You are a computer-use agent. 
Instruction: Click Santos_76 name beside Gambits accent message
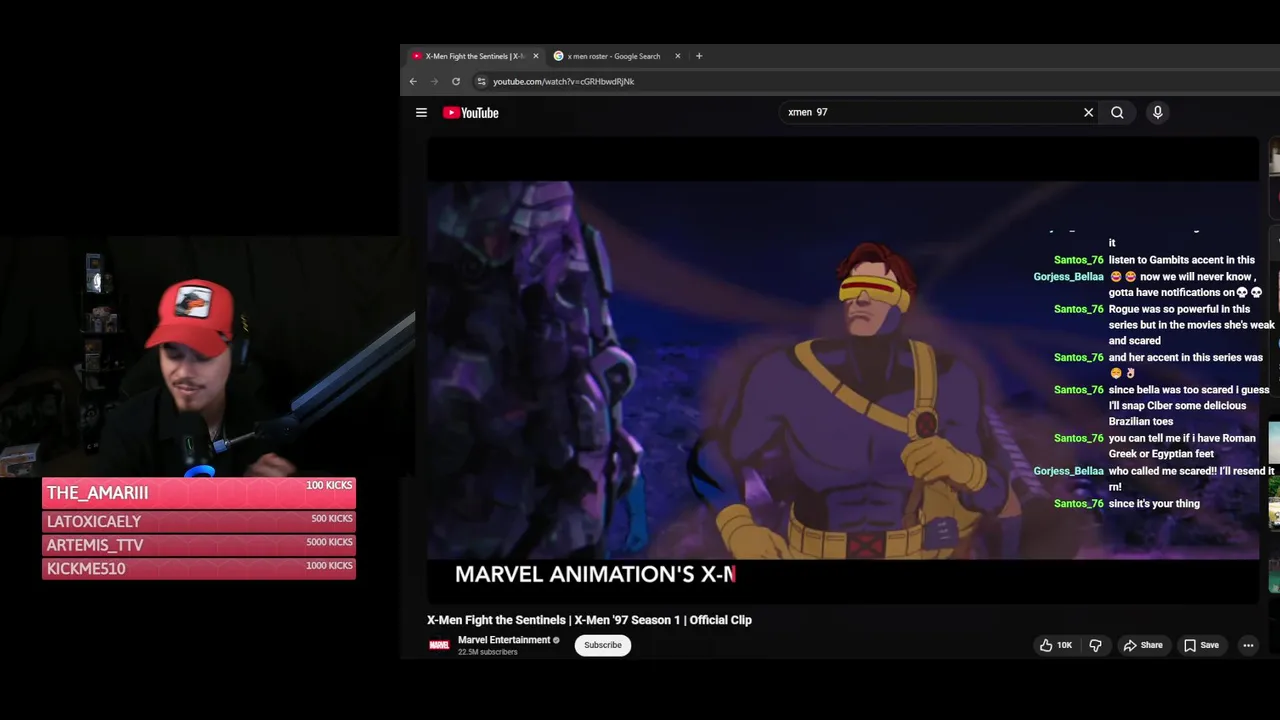pyautogui.click(x=1078, y=260)
